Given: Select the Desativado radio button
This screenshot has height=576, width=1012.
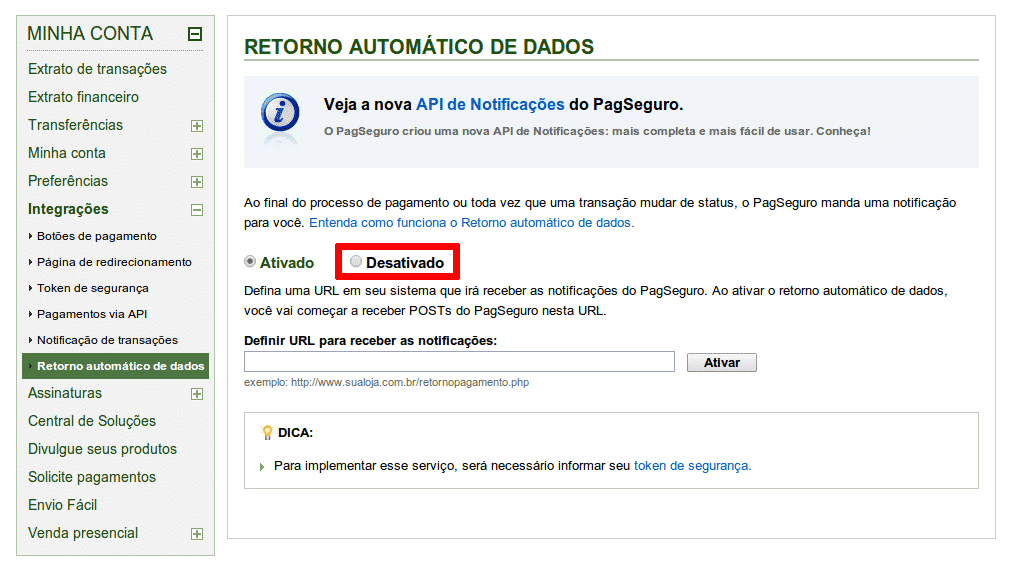Looking at the screenshot, I should 356,262.
